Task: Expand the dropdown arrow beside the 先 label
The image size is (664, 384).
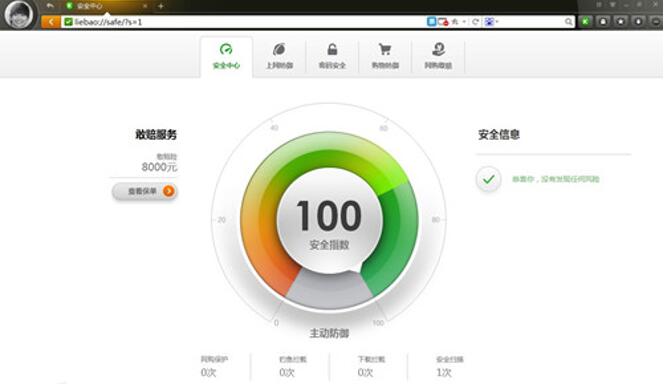Action: (464, 22)
